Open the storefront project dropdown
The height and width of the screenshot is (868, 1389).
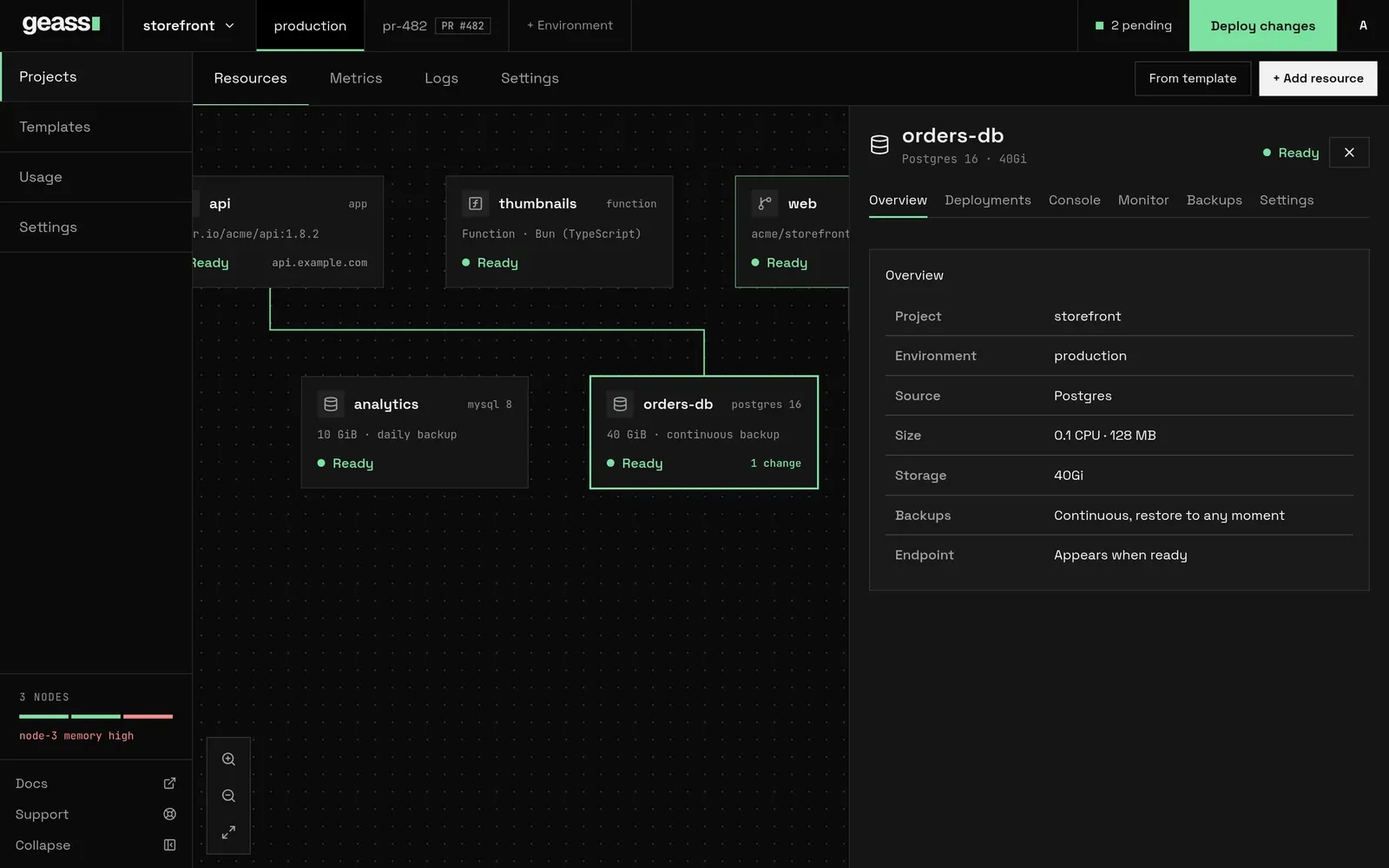tap(188, 25)
